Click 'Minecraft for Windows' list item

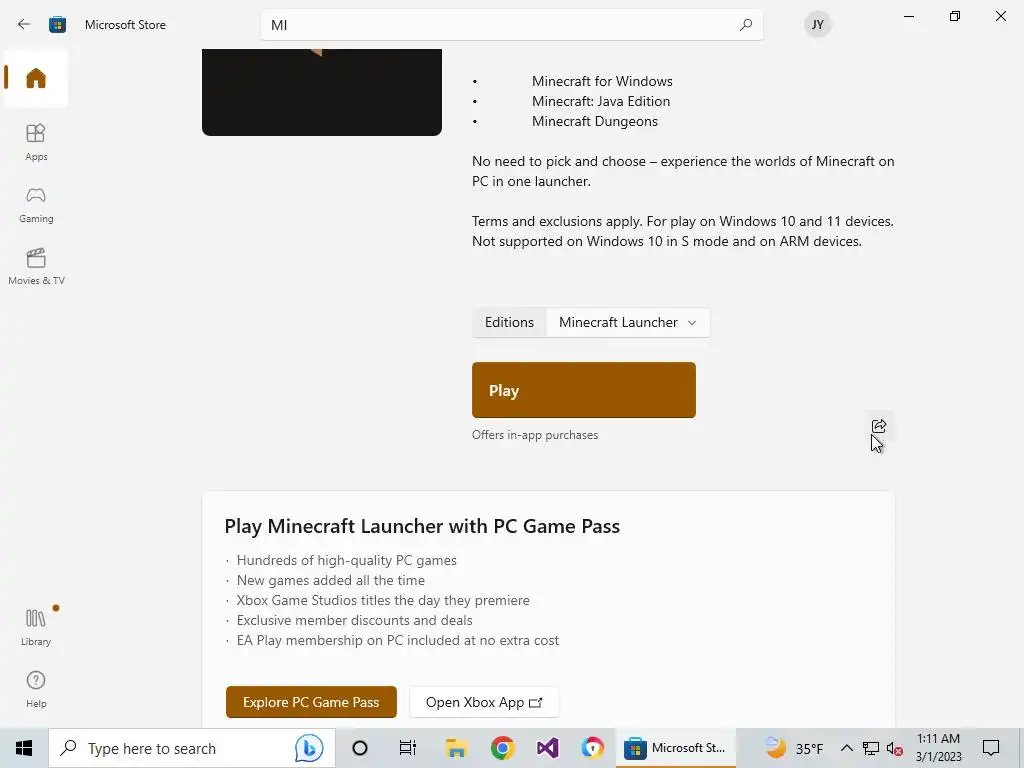tap(602, 81)
